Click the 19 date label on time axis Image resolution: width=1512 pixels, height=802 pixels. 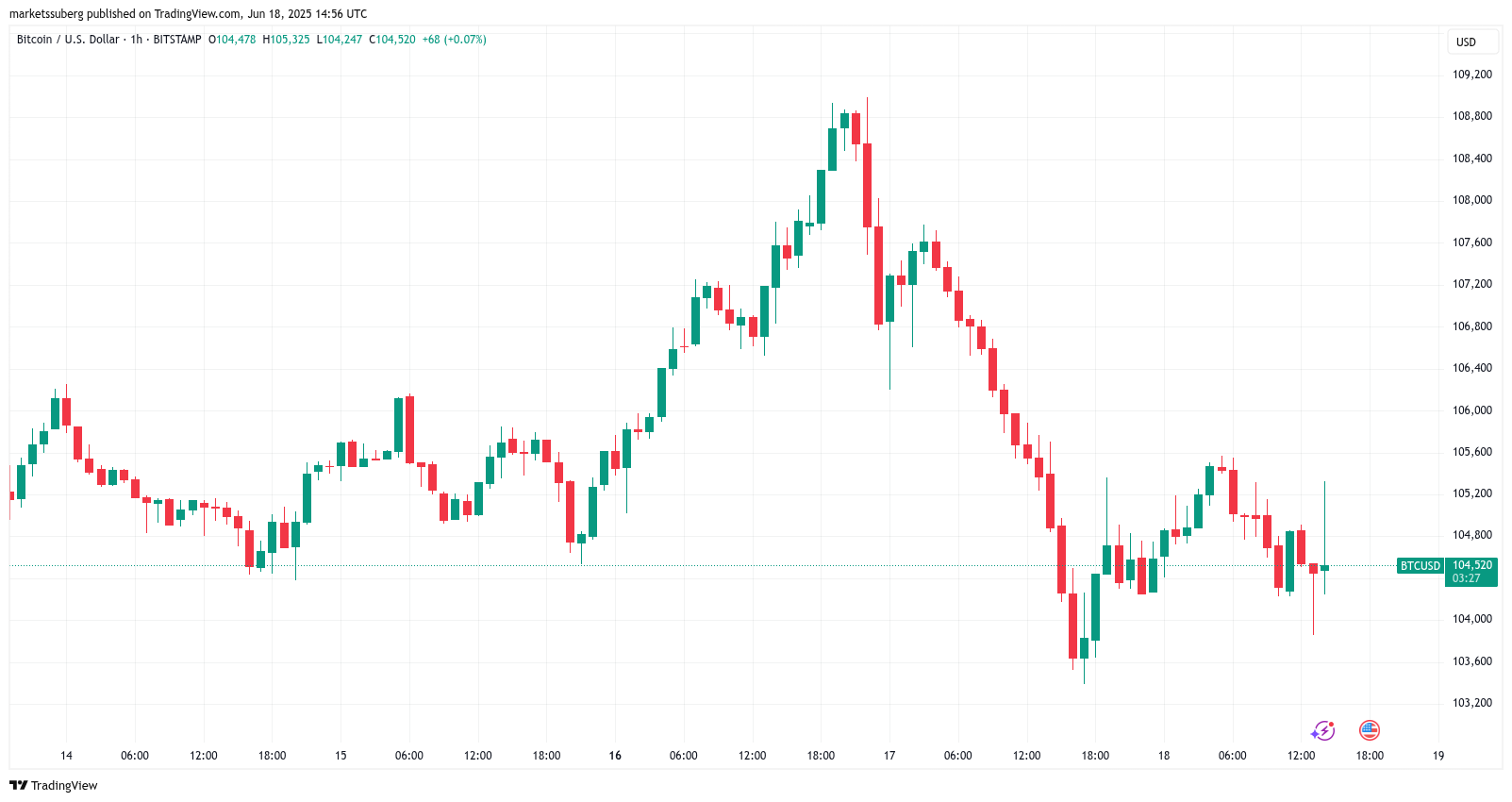click(1438, 756)
